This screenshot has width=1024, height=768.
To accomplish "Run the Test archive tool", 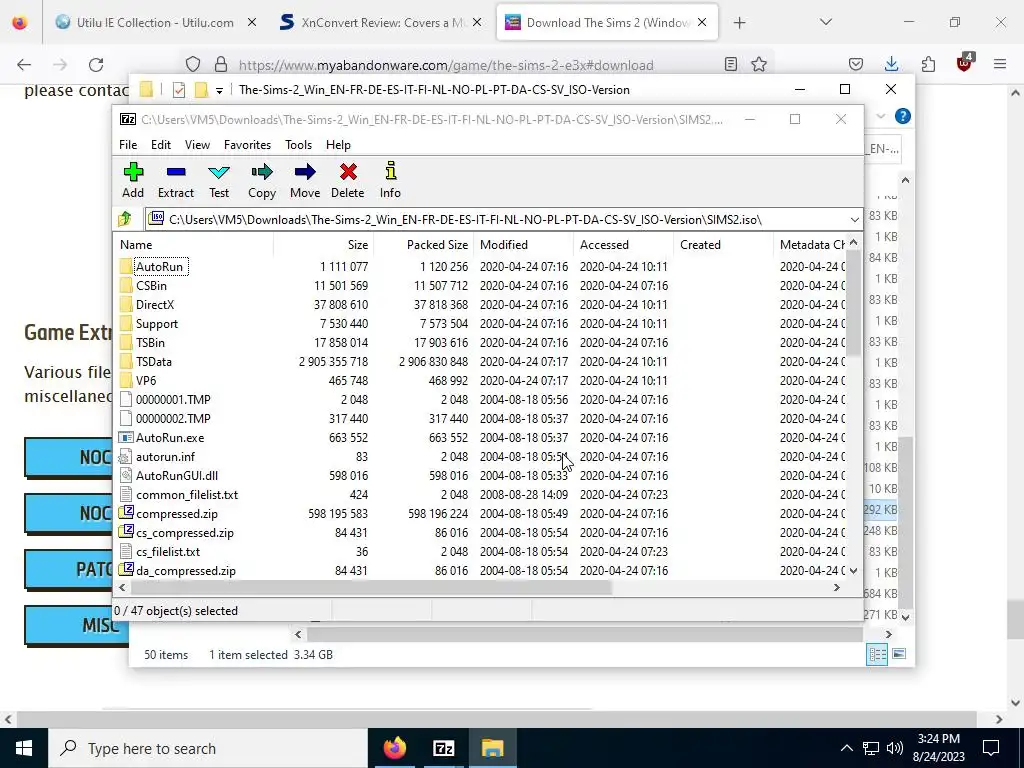I will [x=219, y=180].
